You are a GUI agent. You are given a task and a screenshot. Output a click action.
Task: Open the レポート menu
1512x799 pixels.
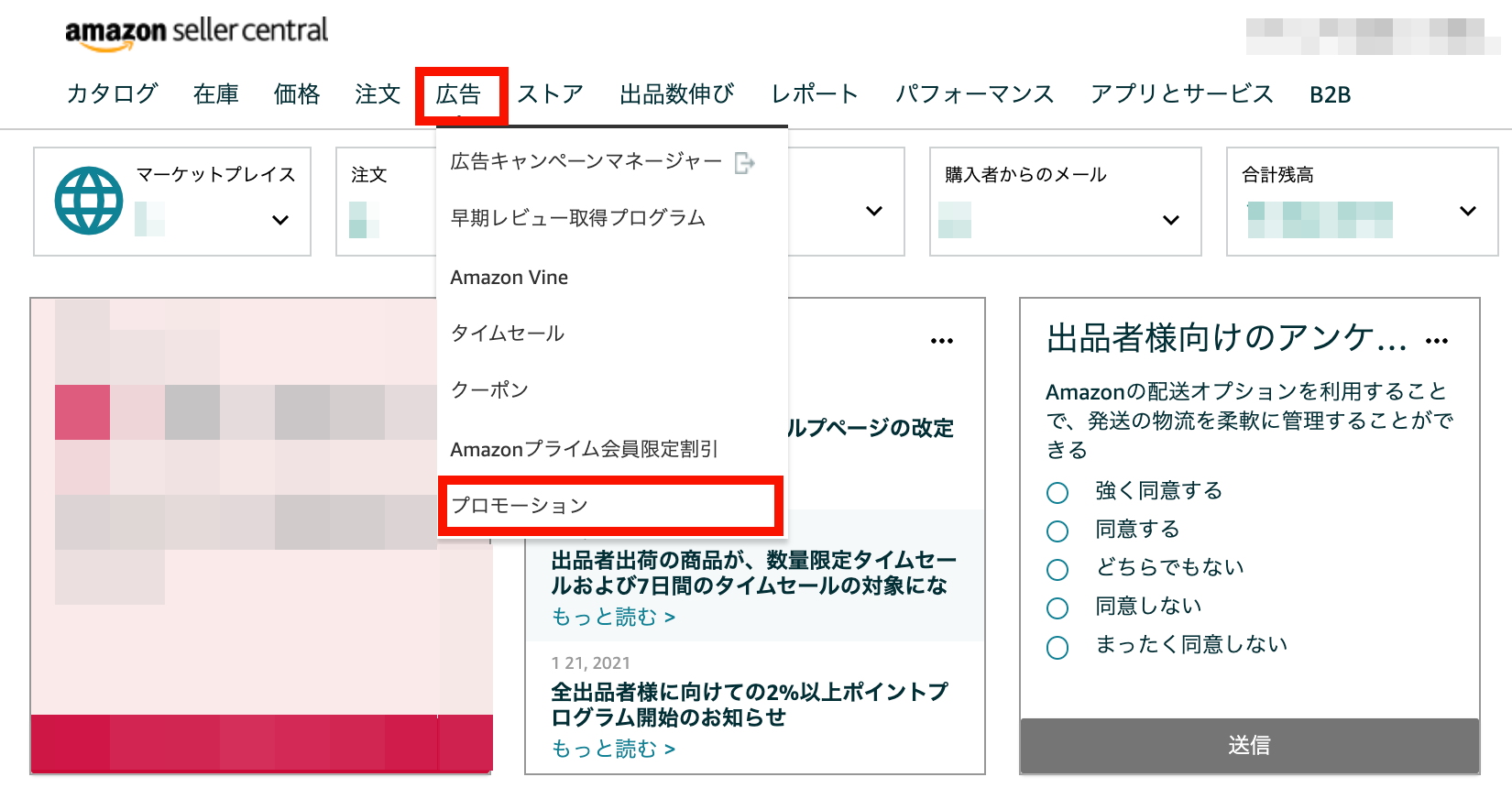815,94
